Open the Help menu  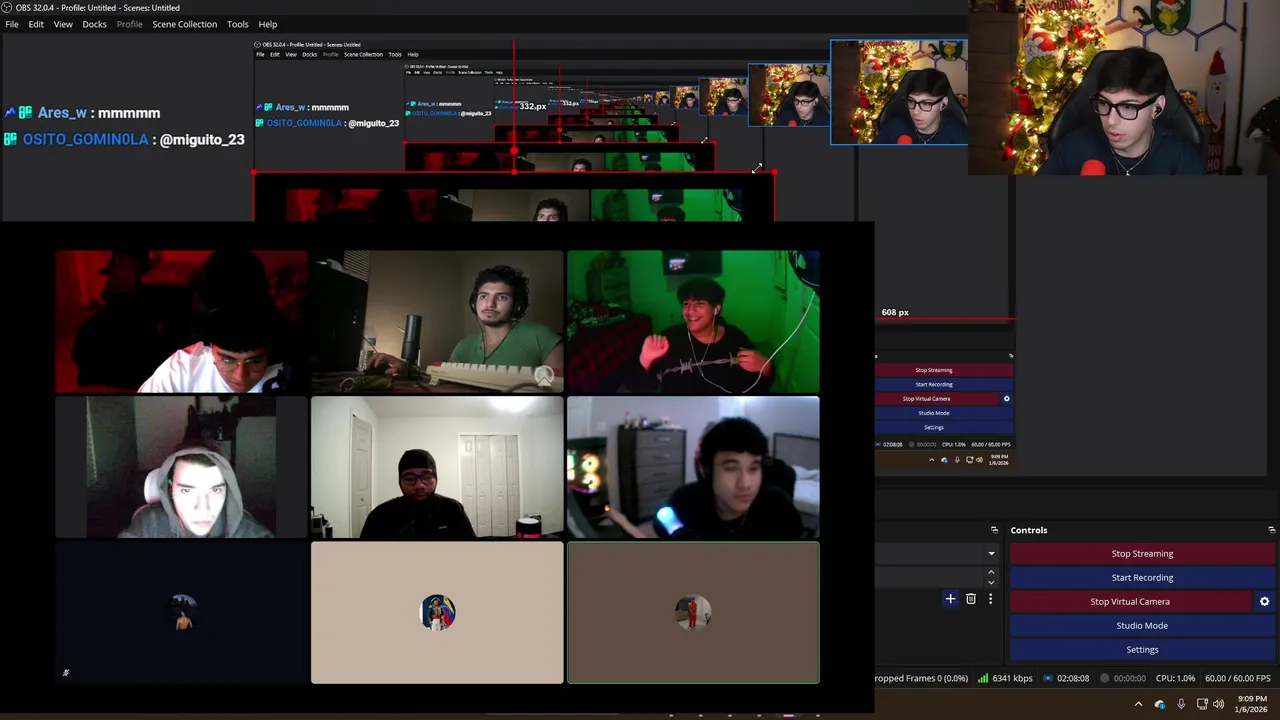tap(268, 24)
